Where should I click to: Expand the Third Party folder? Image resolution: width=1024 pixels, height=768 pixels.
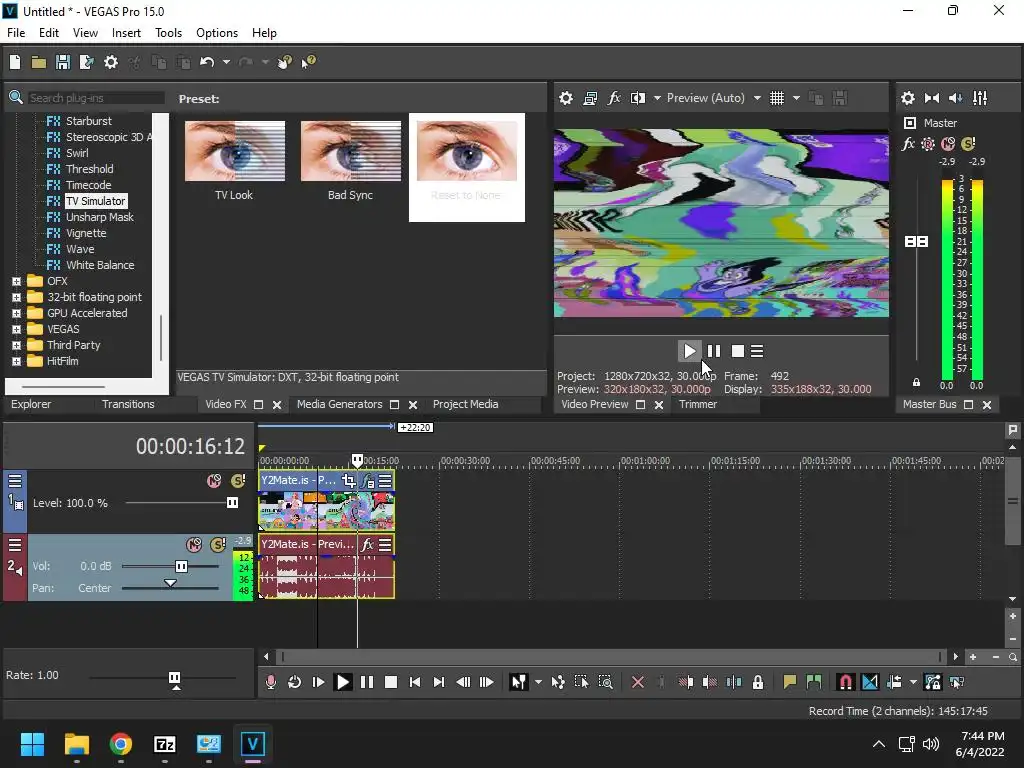pos(16,345)
